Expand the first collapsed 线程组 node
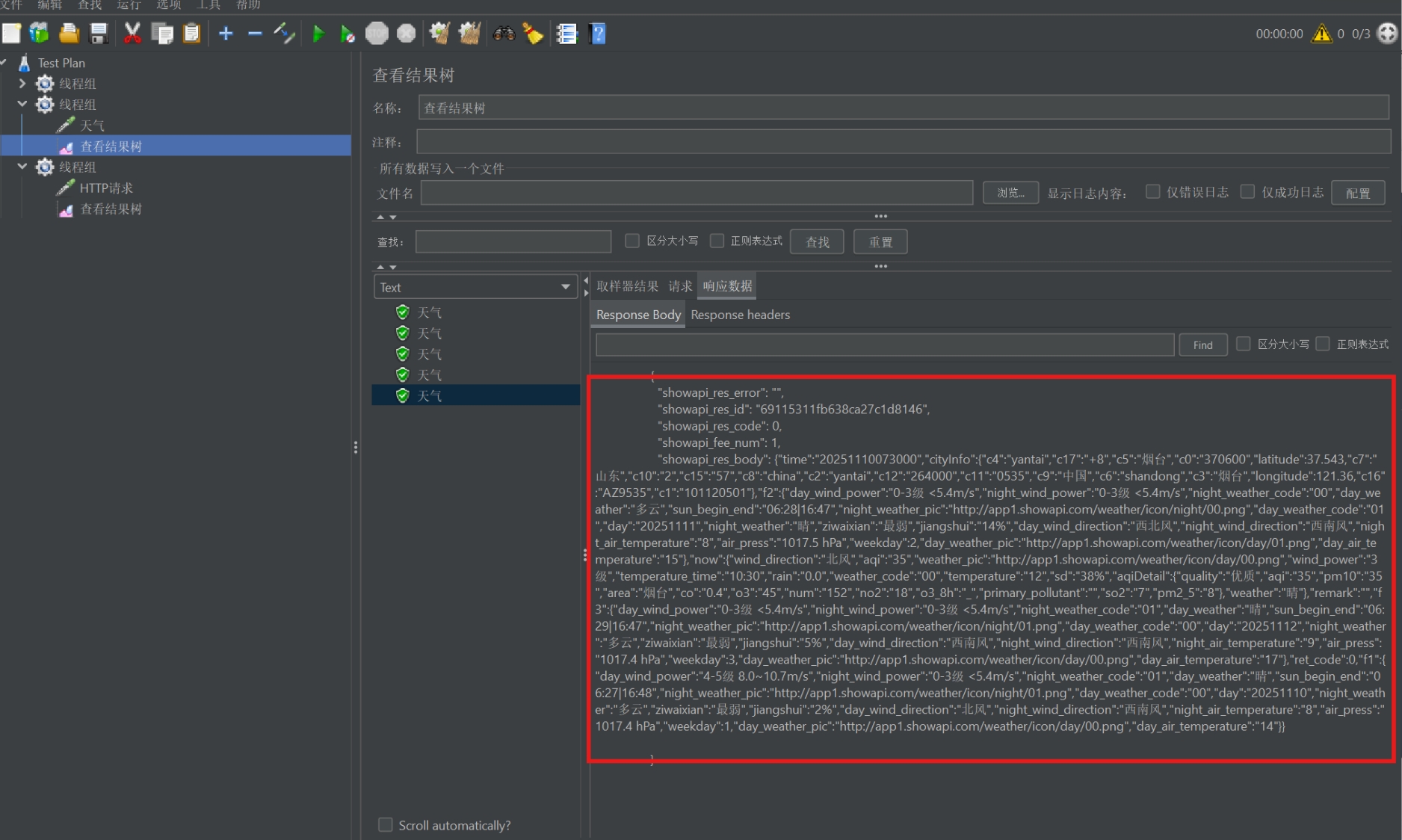Image resolution: width=1402 pixels, height=840 pixels. tap(22, 84)
